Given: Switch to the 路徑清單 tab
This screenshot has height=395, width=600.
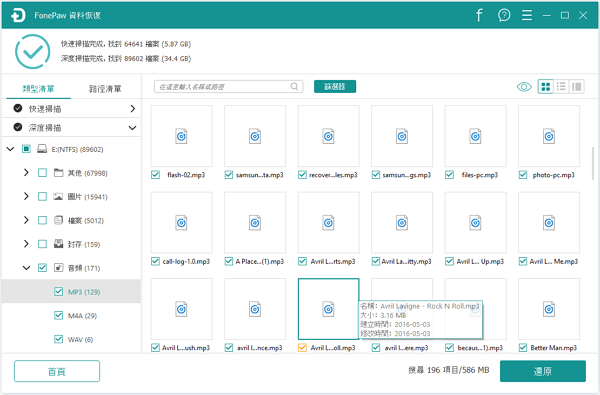Looking at the screenshot, I should click(105, 89).
